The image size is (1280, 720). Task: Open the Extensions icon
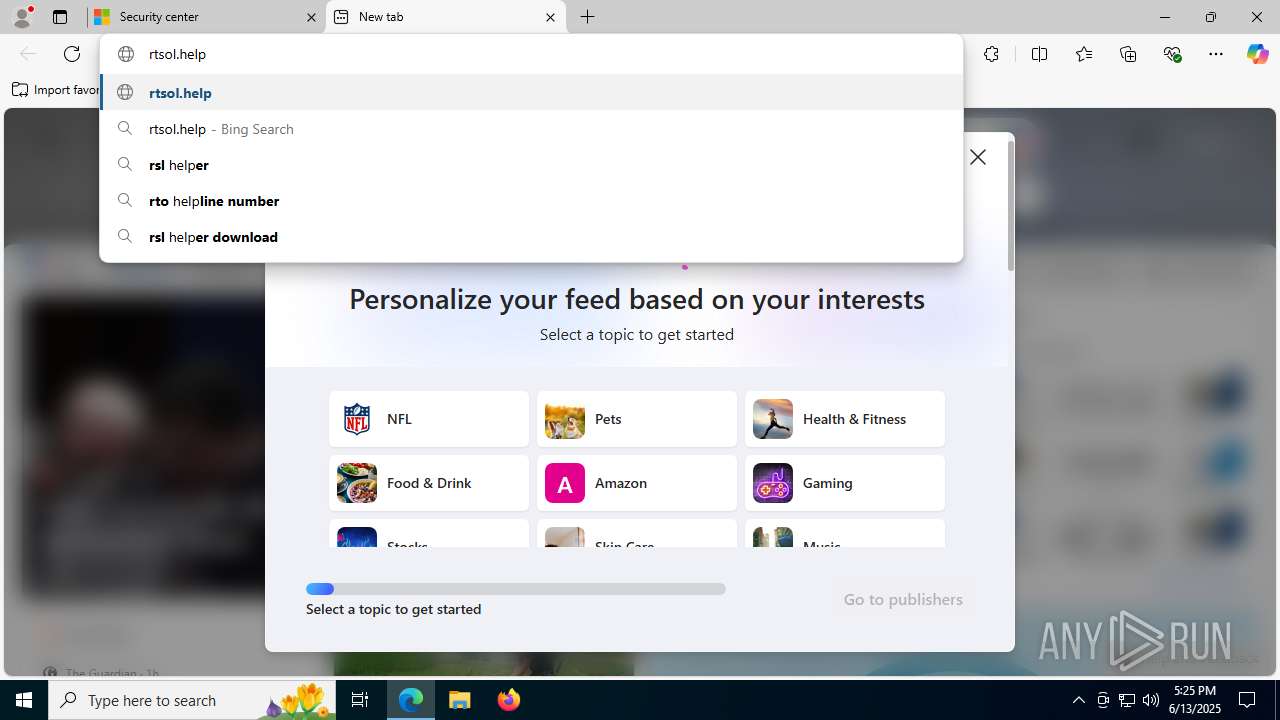coord(991,54)
